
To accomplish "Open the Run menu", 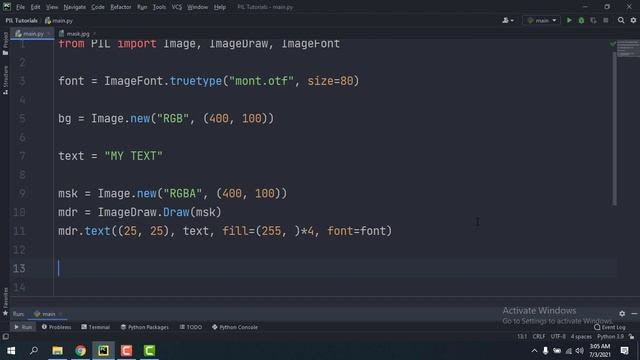I will (x=142, y=7).
